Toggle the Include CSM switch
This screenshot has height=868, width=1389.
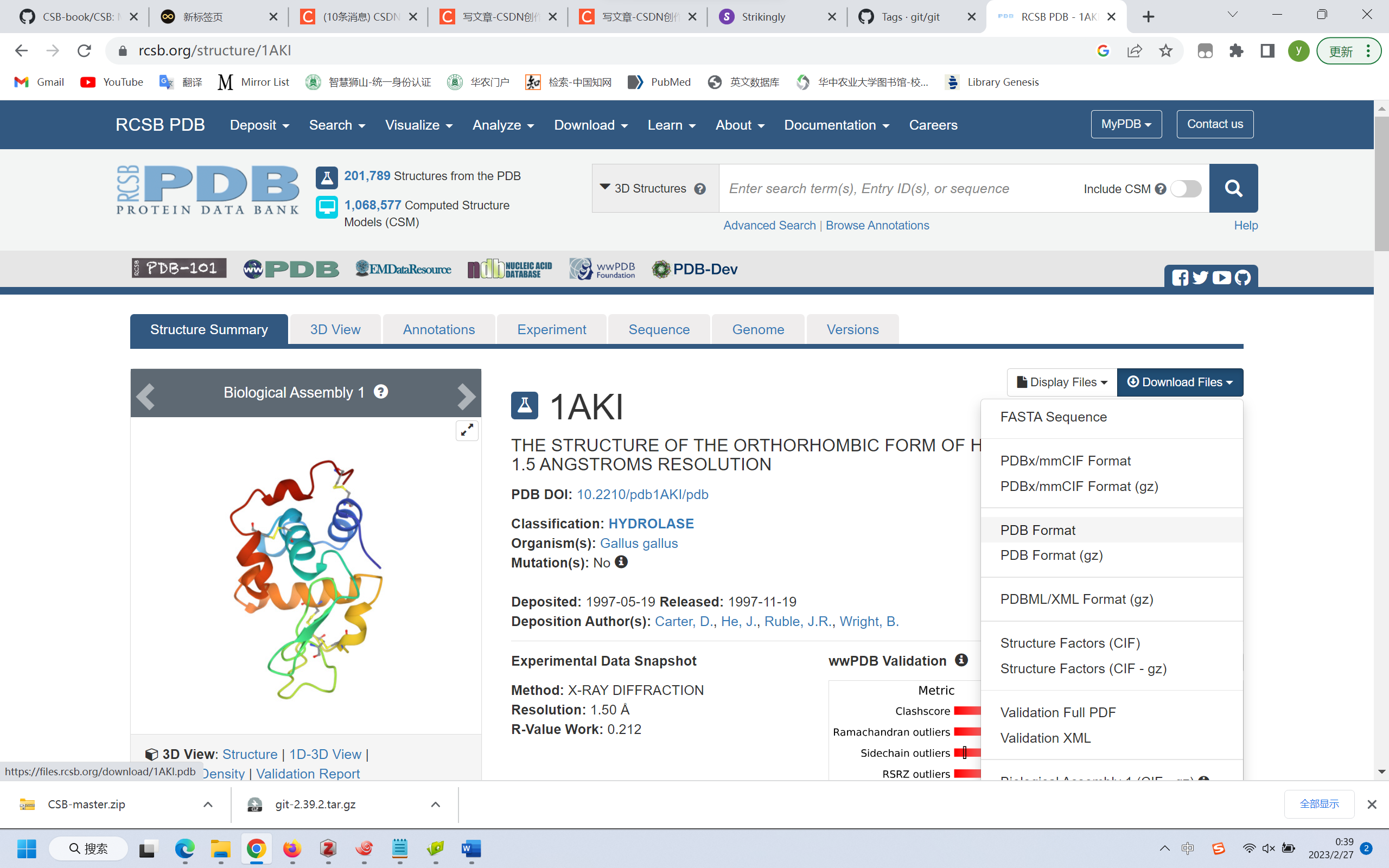[x=1185, y=189]
